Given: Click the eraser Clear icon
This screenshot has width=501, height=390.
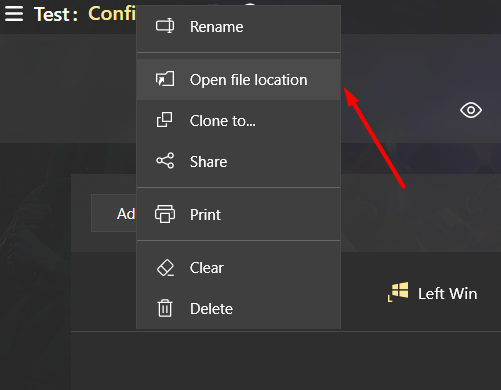Looking at the screenshot, I should [165, 268].
